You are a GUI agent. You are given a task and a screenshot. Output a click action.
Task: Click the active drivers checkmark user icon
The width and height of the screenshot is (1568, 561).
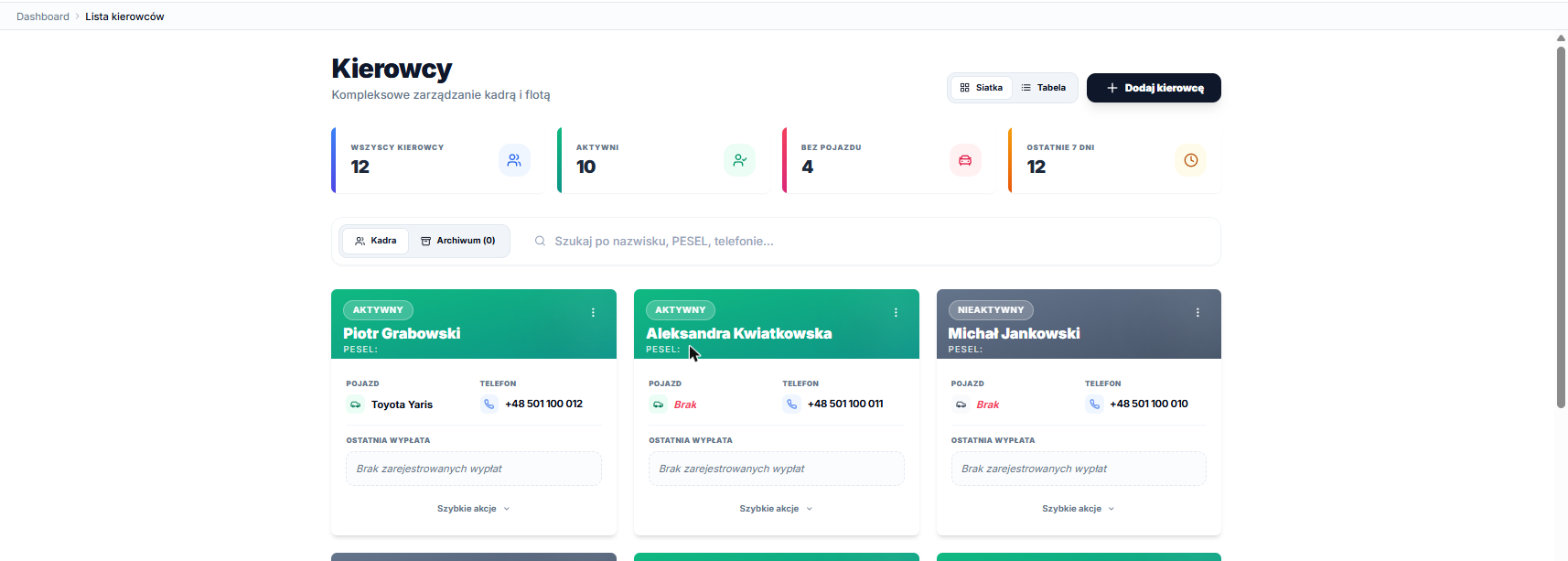(739, 160)
